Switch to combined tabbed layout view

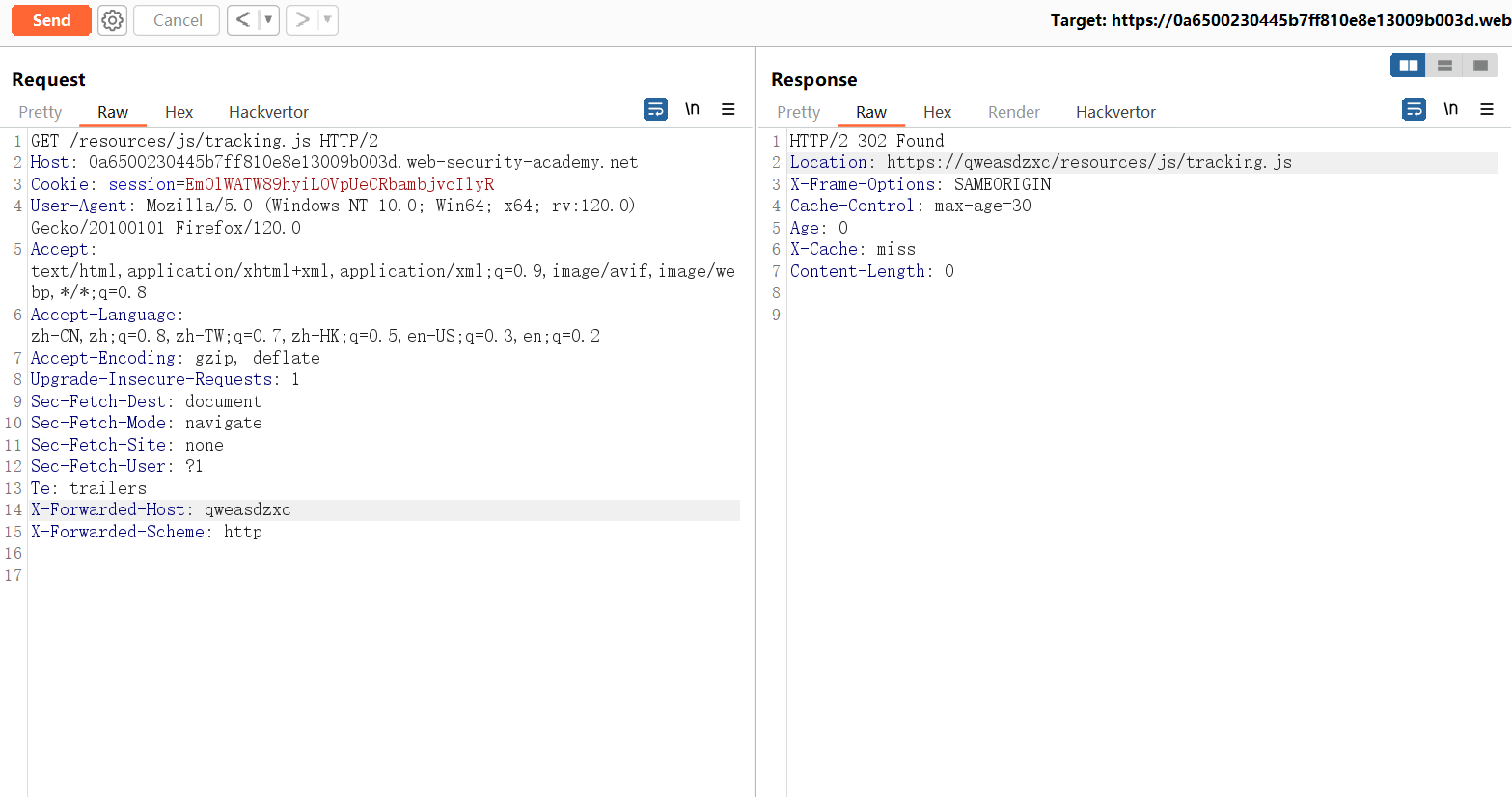click(1480, 66)
